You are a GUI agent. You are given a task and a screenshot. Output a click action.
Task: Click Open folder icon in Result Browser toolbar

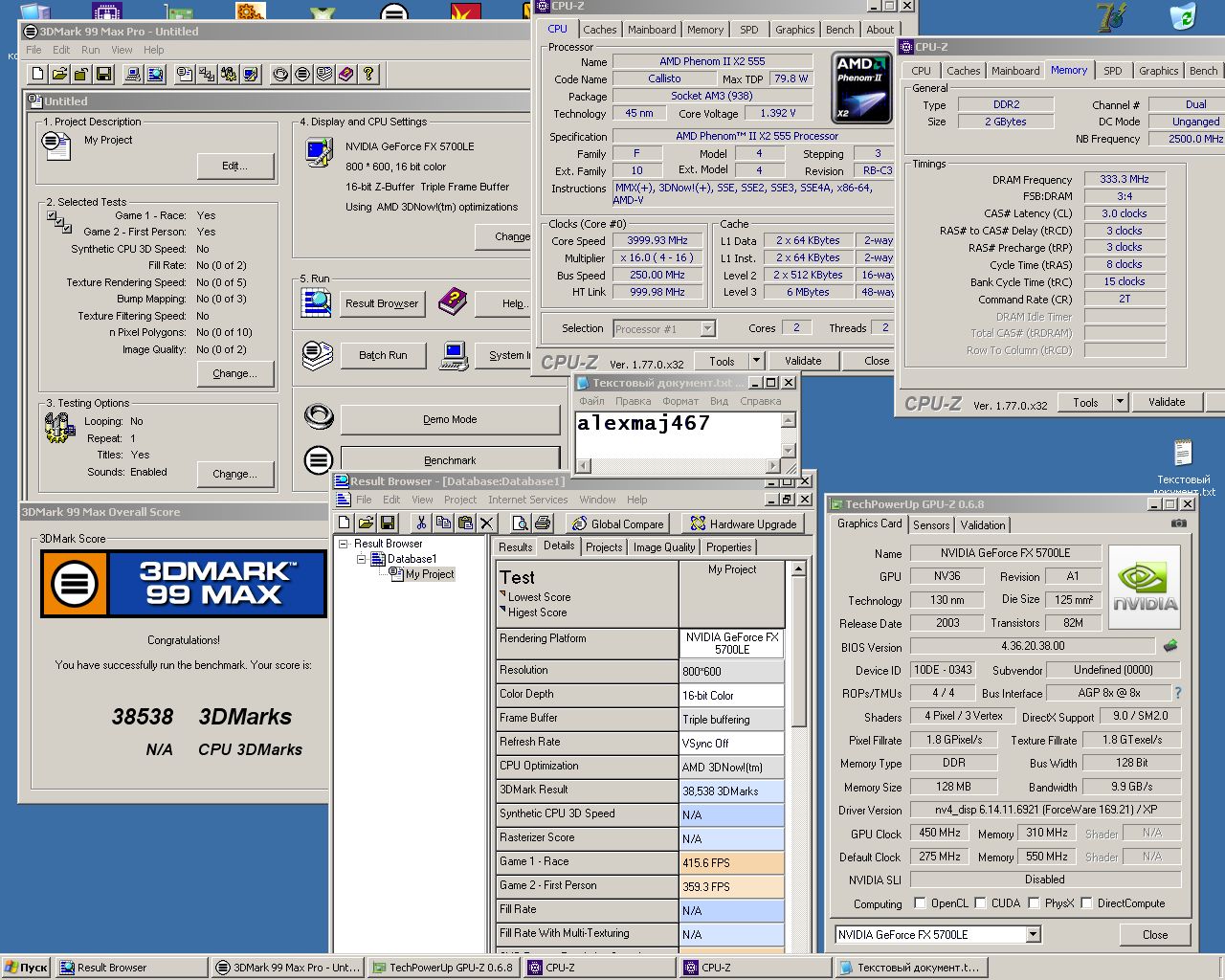[x=366, y=523]
